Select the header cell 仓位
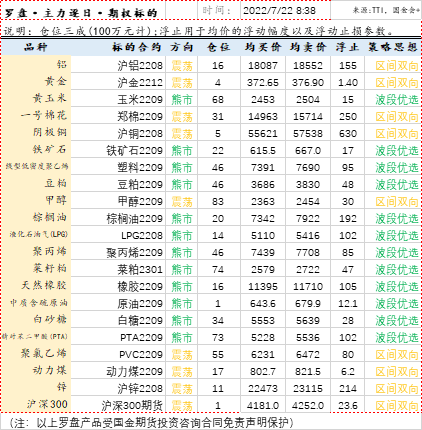Image resolution: width=422 pixels, height=430 pixels. (218, 47)
